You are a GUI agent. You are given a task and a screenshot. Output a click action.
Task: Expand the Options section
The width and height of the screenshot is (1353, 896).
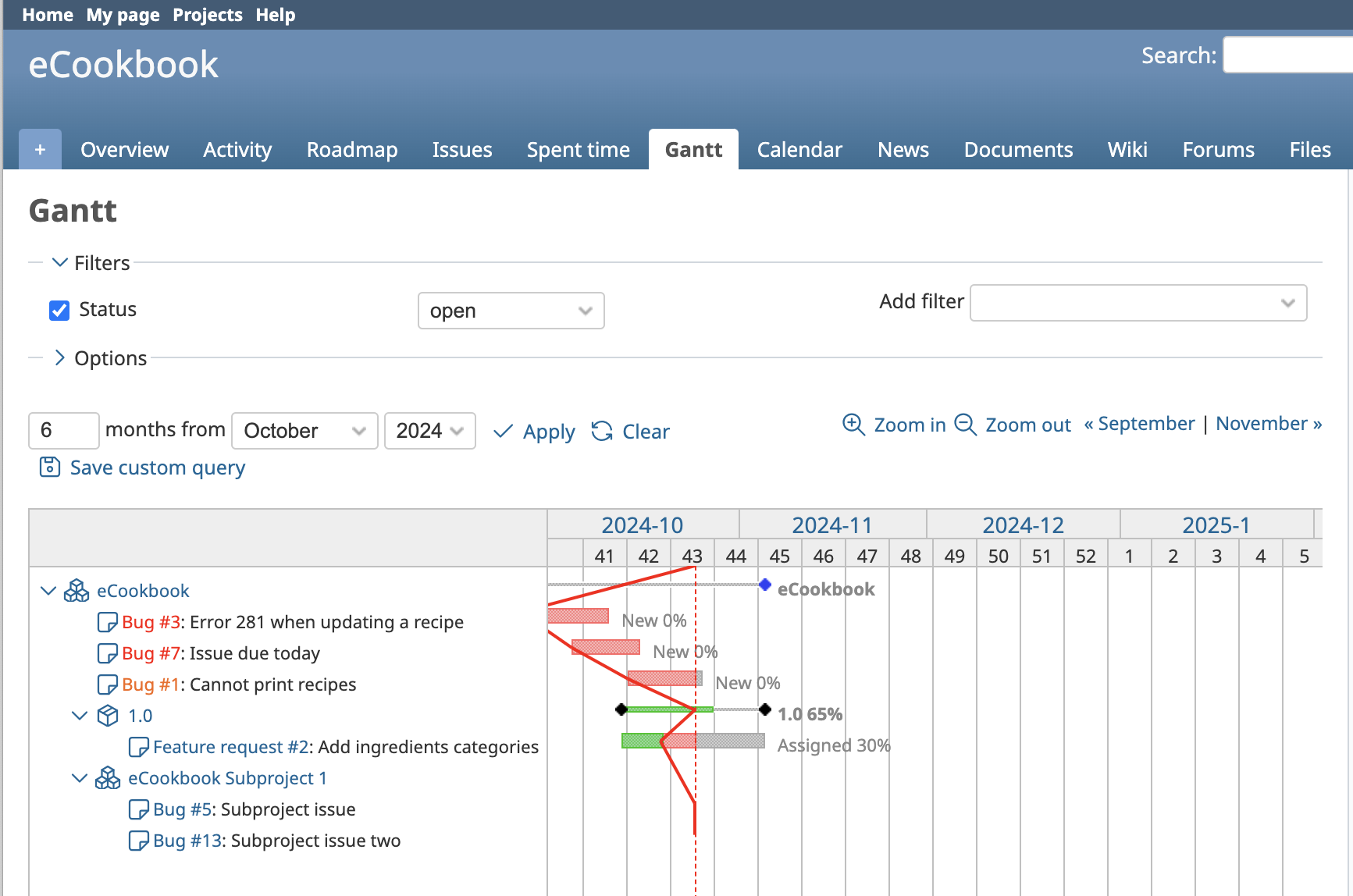(x=60, y=357)
